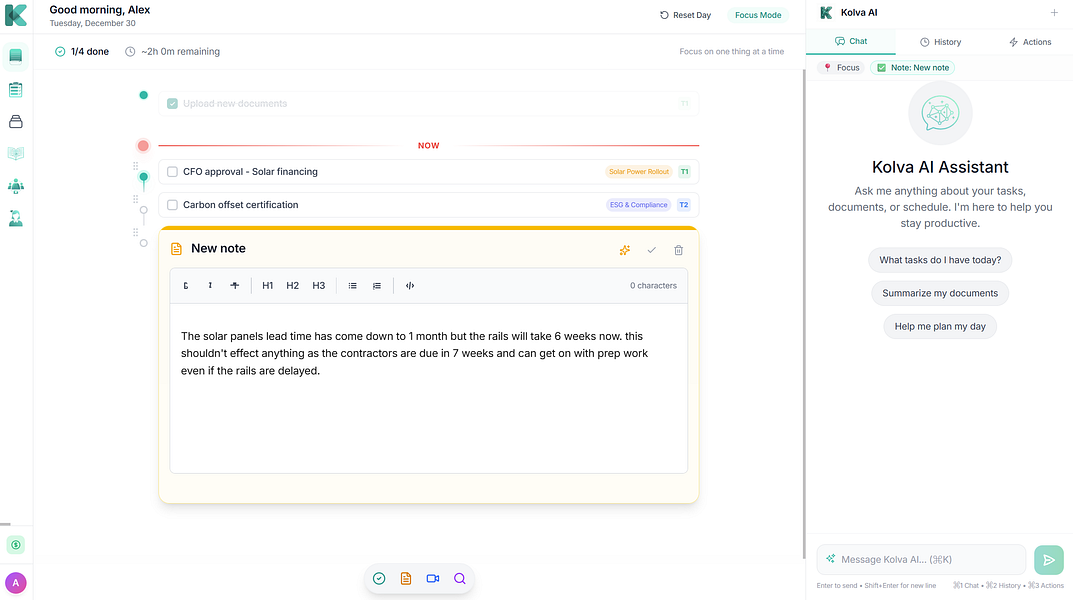This screenshot has width=1073, height=600.
Task: Insert a code block
Action: click(x=410, y=286)
